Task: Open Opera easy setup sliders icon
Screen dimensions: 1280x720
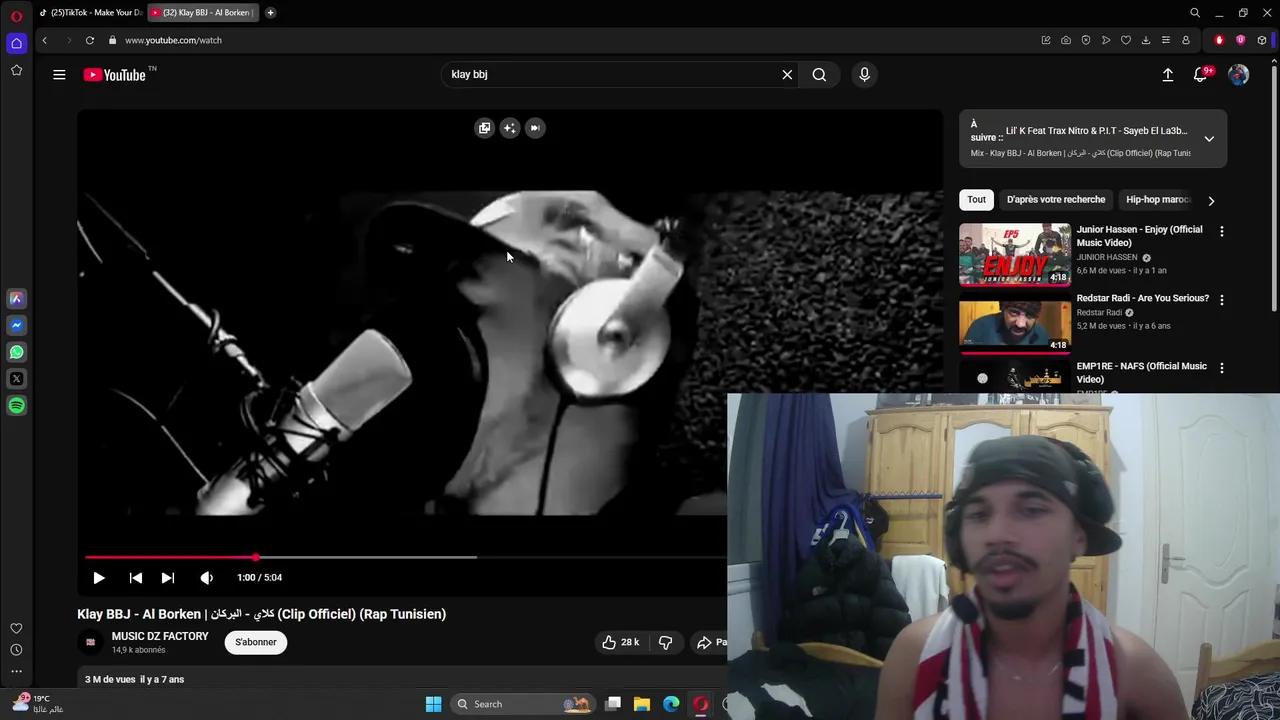Action: (x=1165, y=40)
